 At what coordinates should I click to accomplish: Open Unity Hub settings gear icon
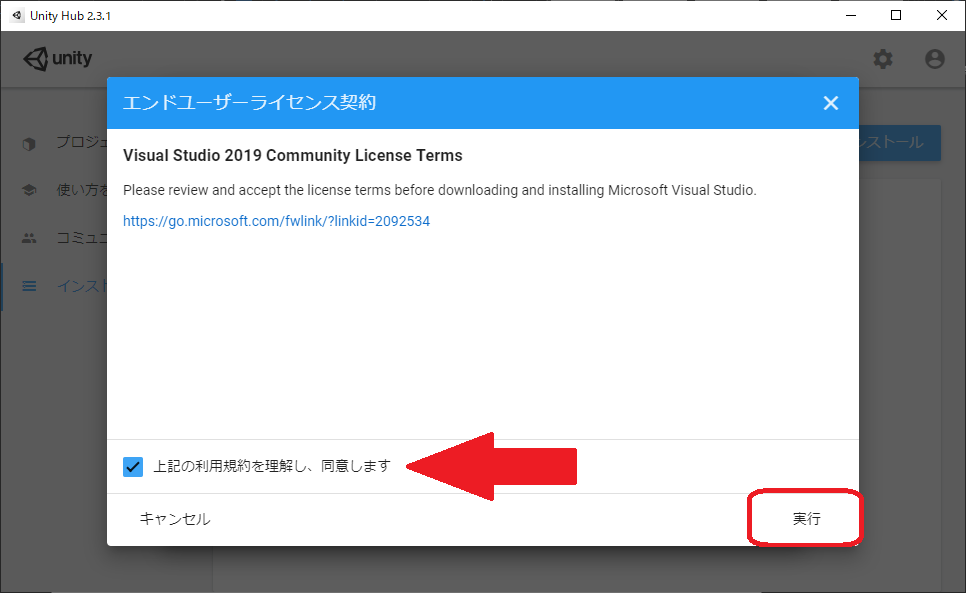point(883,59)
